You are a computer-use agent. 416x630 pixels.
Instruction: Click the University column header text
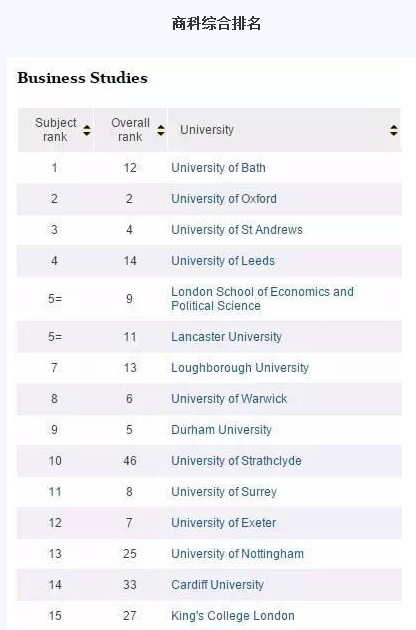pyautogui.click(x=207, y=130)
